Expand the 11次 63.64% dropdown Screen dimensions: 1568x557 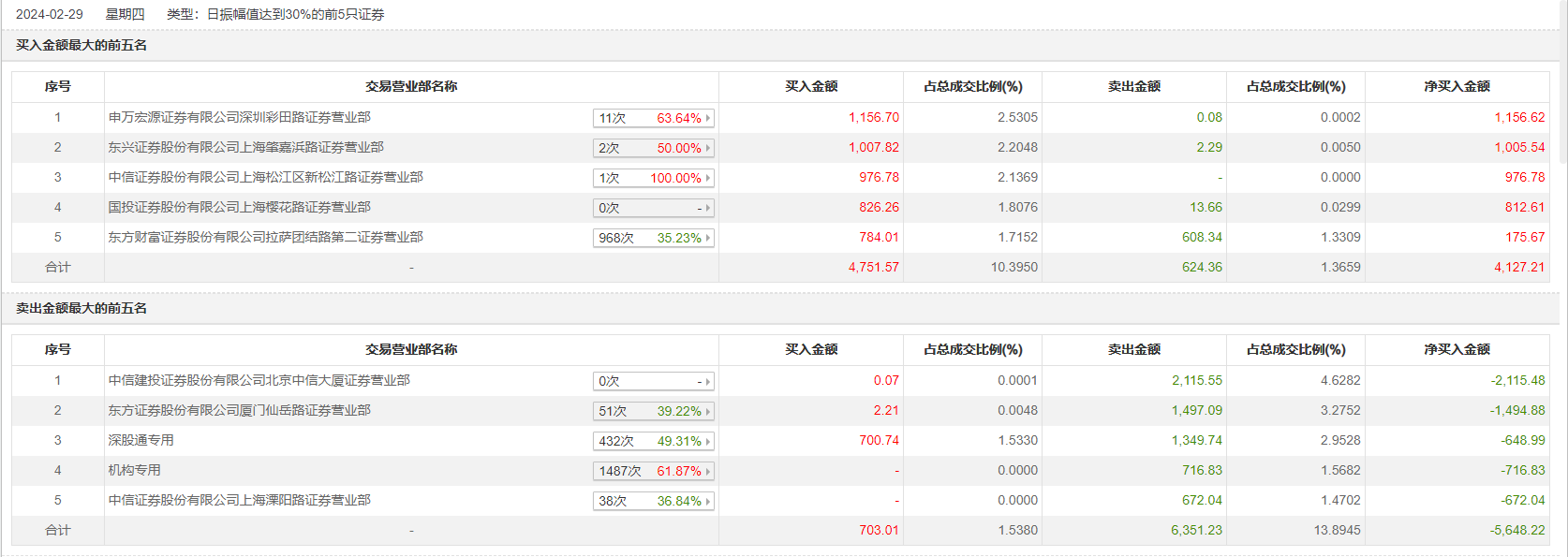tap(654, 118)
